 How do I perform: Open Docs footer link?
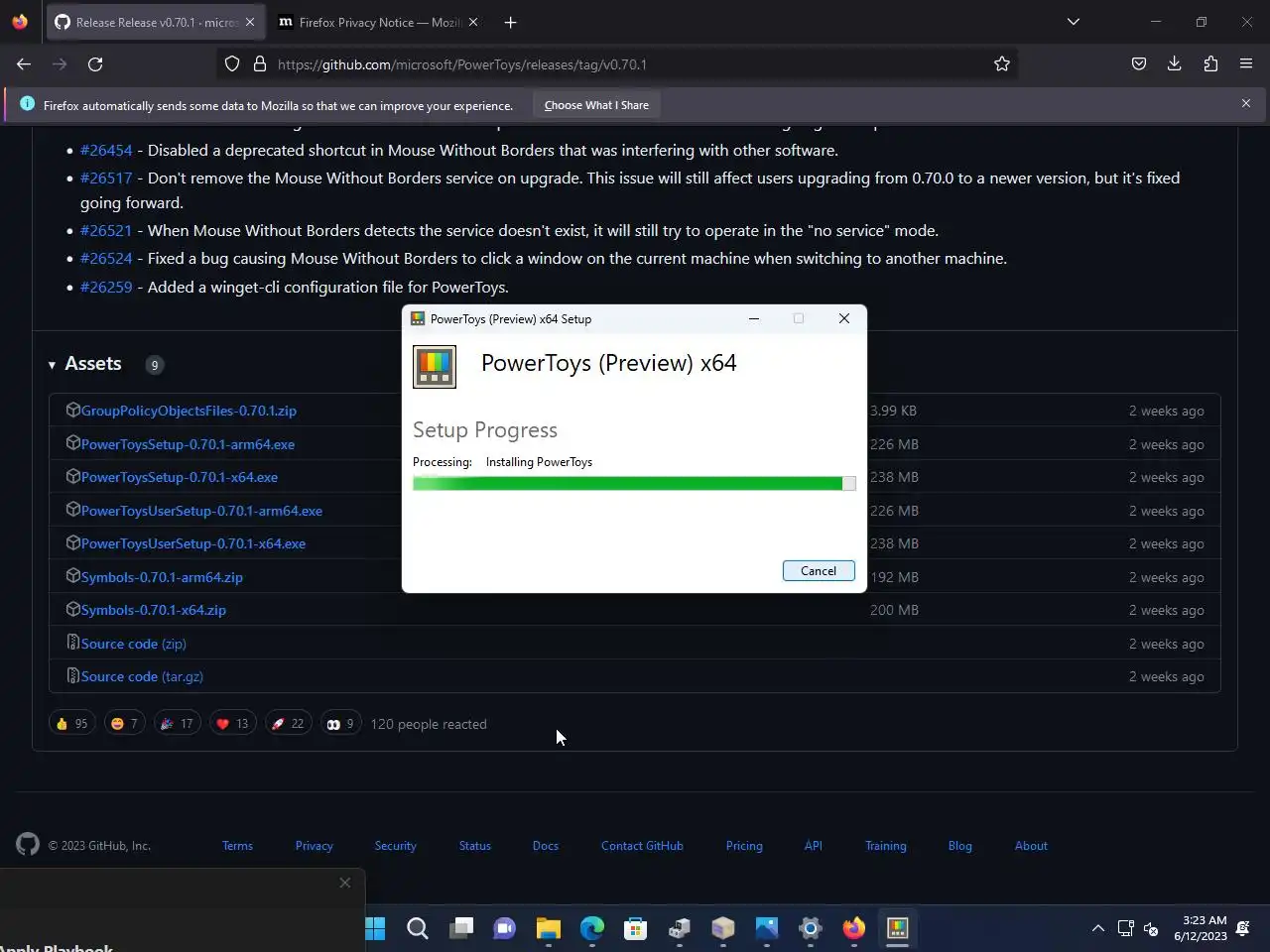tap(545, 846)
